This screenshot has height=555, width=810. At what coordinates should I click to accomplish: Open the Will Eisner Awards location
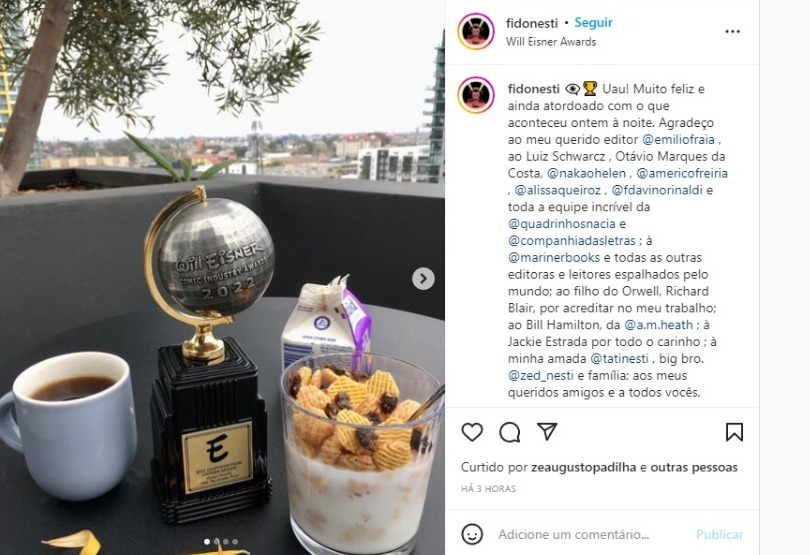pos(551,42)
